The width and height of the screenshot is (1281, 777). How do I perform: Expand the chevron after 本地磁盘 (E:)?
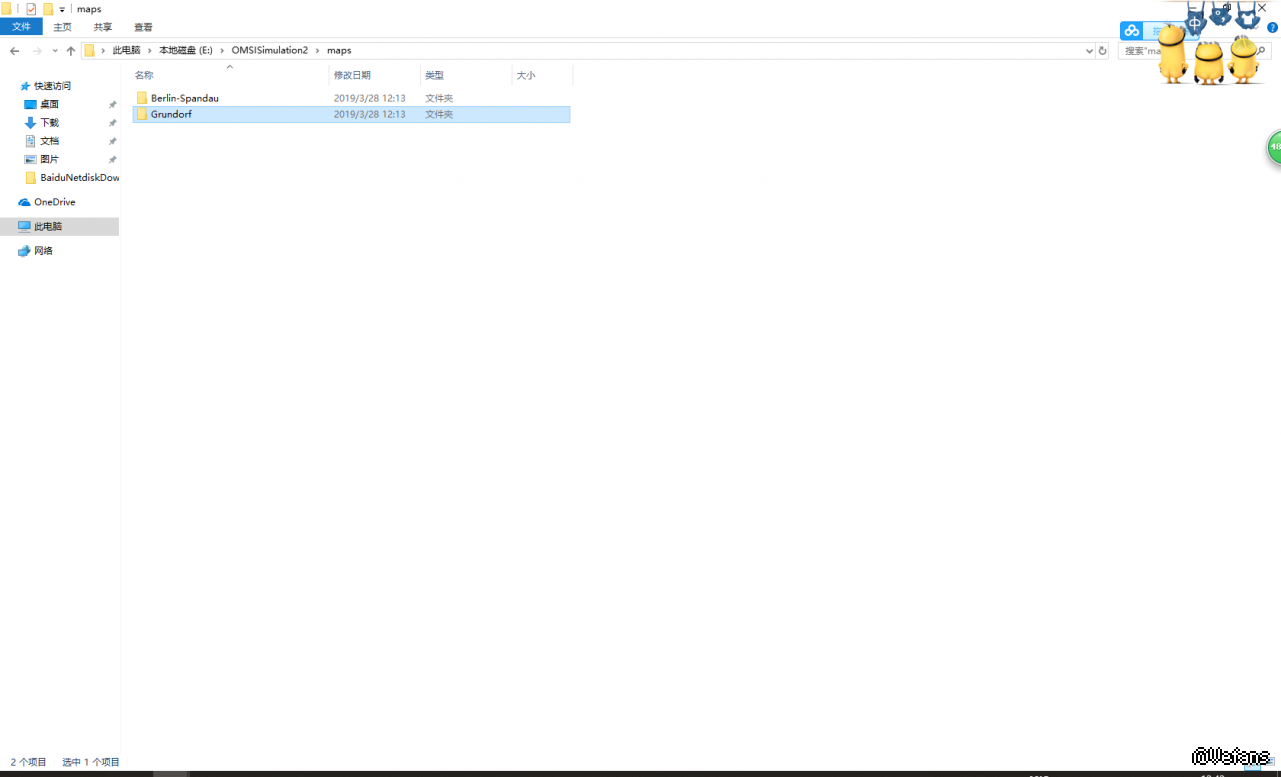[x=222, y=50]
